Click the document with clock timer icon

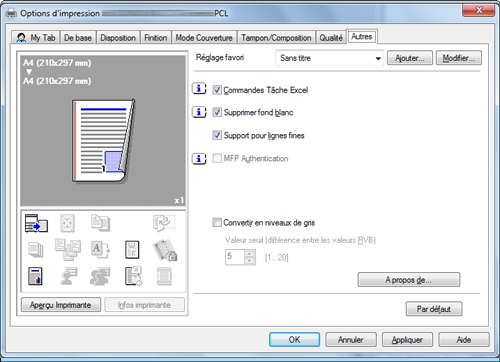133,276
